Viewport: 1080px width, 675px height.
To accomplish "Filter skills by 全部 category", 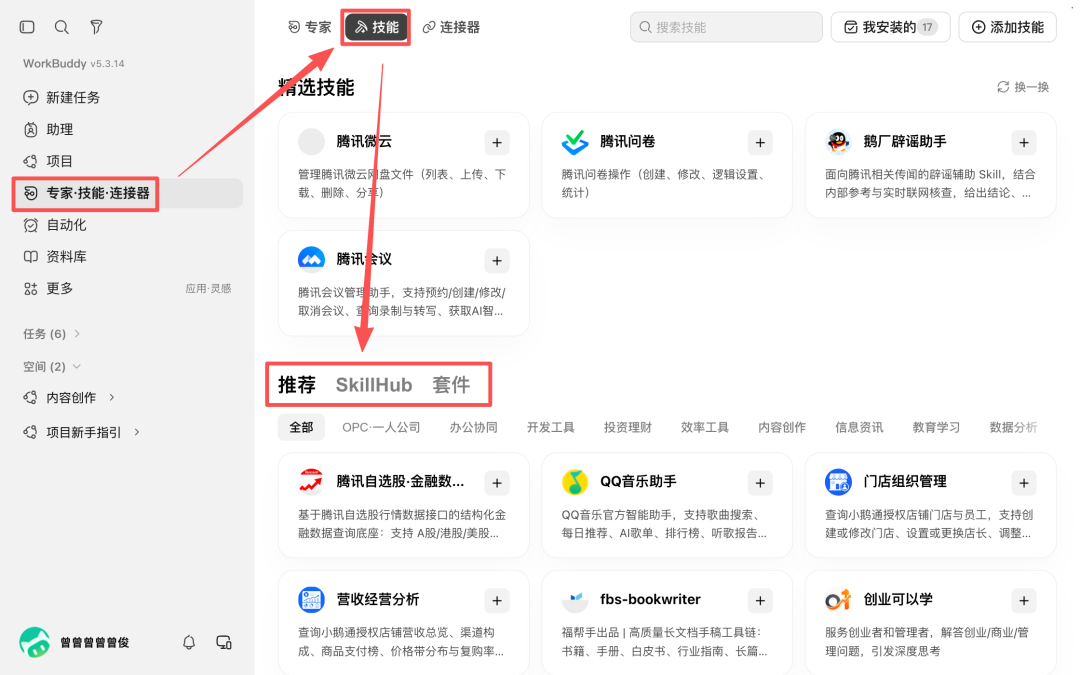I will pyautogui.click(x=301, y=427).
